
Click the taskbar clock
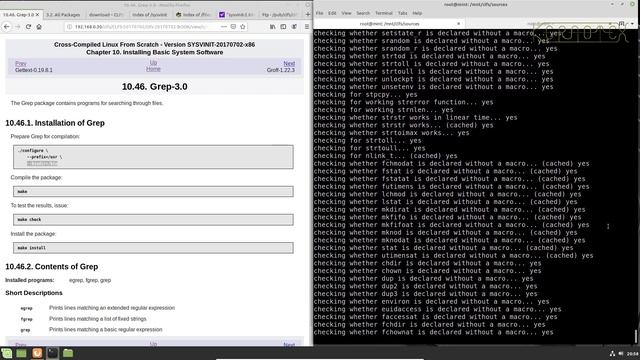[633, 353]
